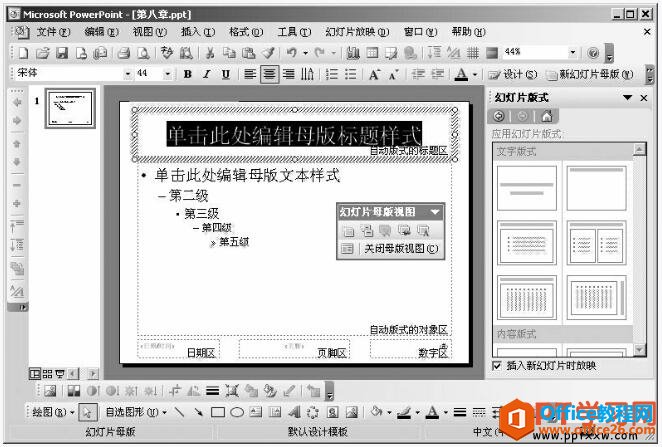Click 关闭母版视图 button
The height and width of the screenshot is (447, 662).
pos(401,249)
